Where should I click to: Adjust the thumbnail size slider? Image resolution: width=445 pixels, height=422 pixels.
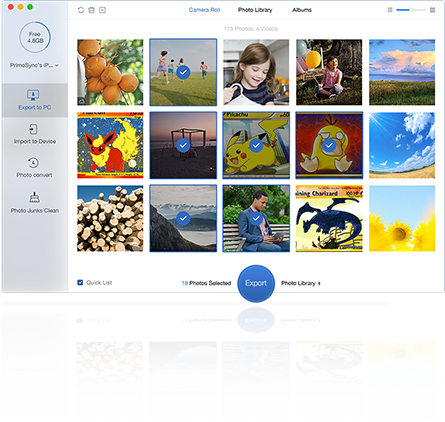[411, 10]
